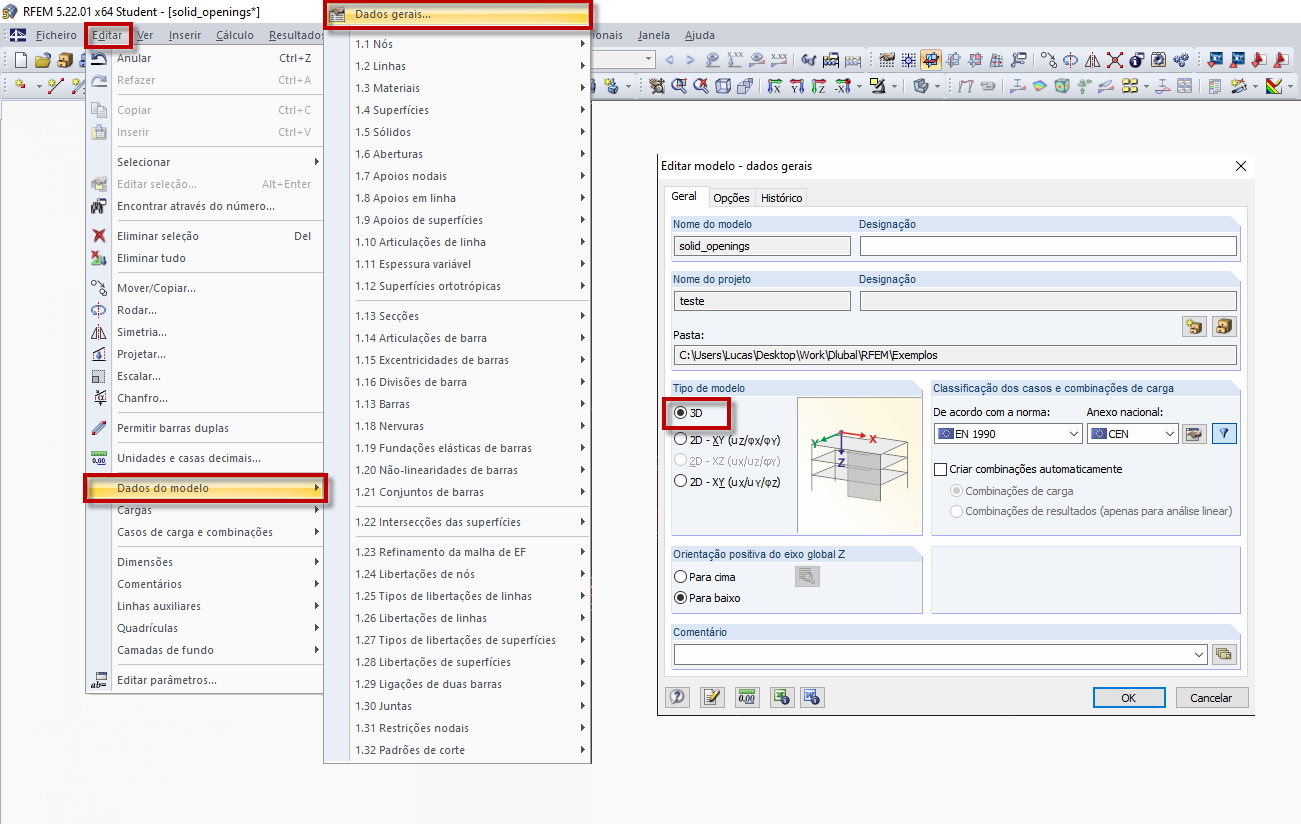
Task: Select Para baixo Z-axis orientation
Action: [x=681, y=598]
